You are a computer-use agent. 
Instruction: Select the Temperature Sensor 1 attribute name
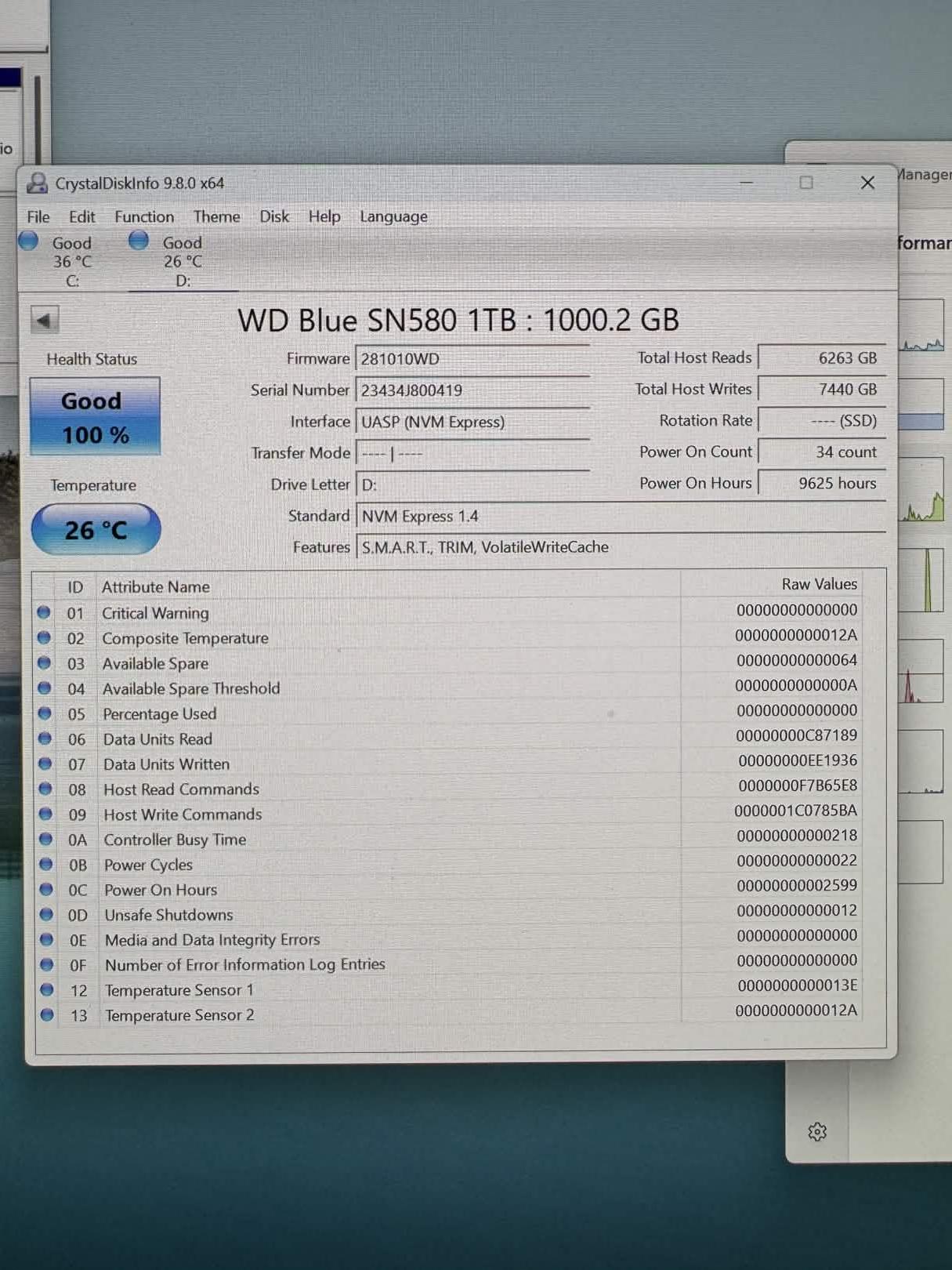point(179,990)
